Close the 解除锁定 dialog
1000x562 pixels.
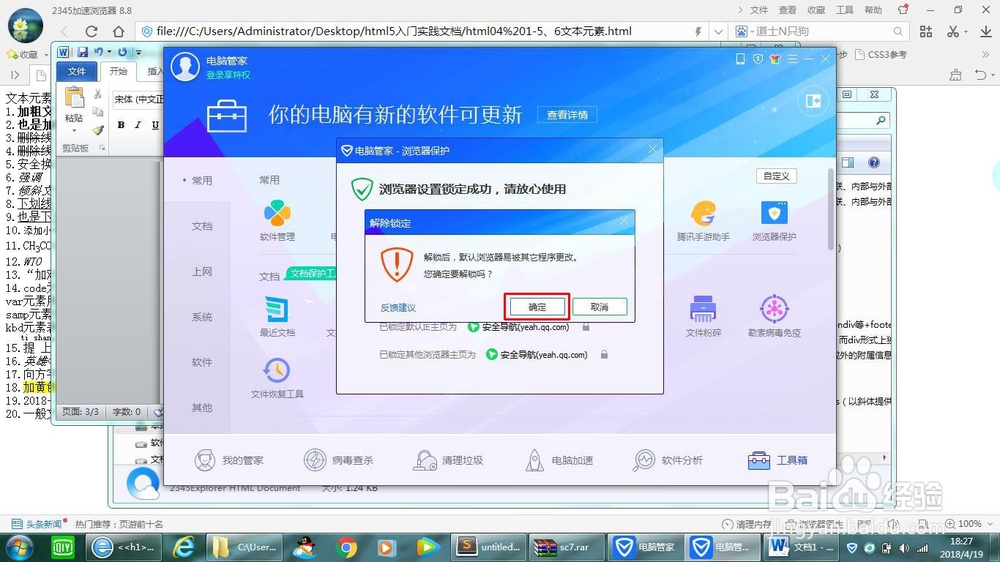point(624,221)
